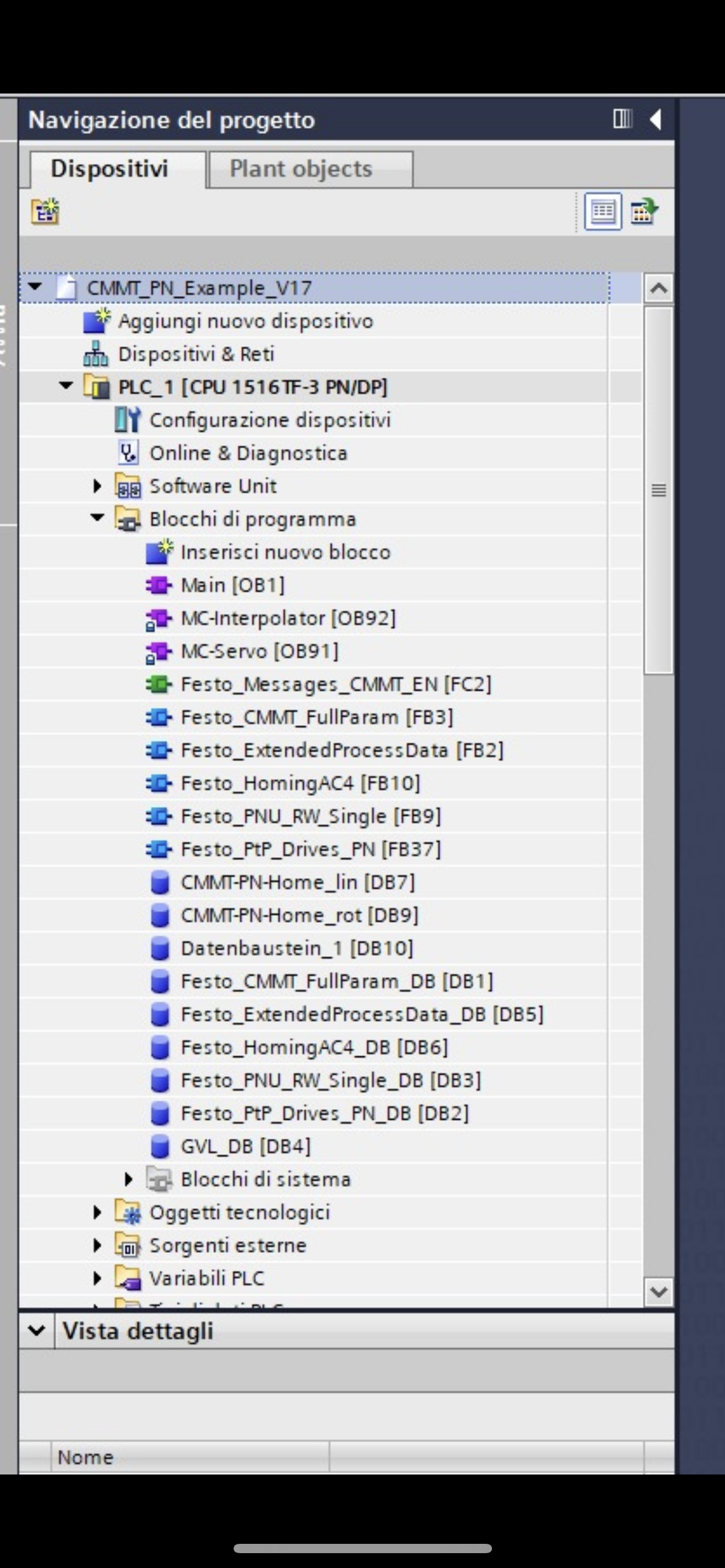Viewport: 725px width, 1568px height.
Task: Expand the Variabili PLC node
Action: pyautogui.click(x=97, y=1278)
